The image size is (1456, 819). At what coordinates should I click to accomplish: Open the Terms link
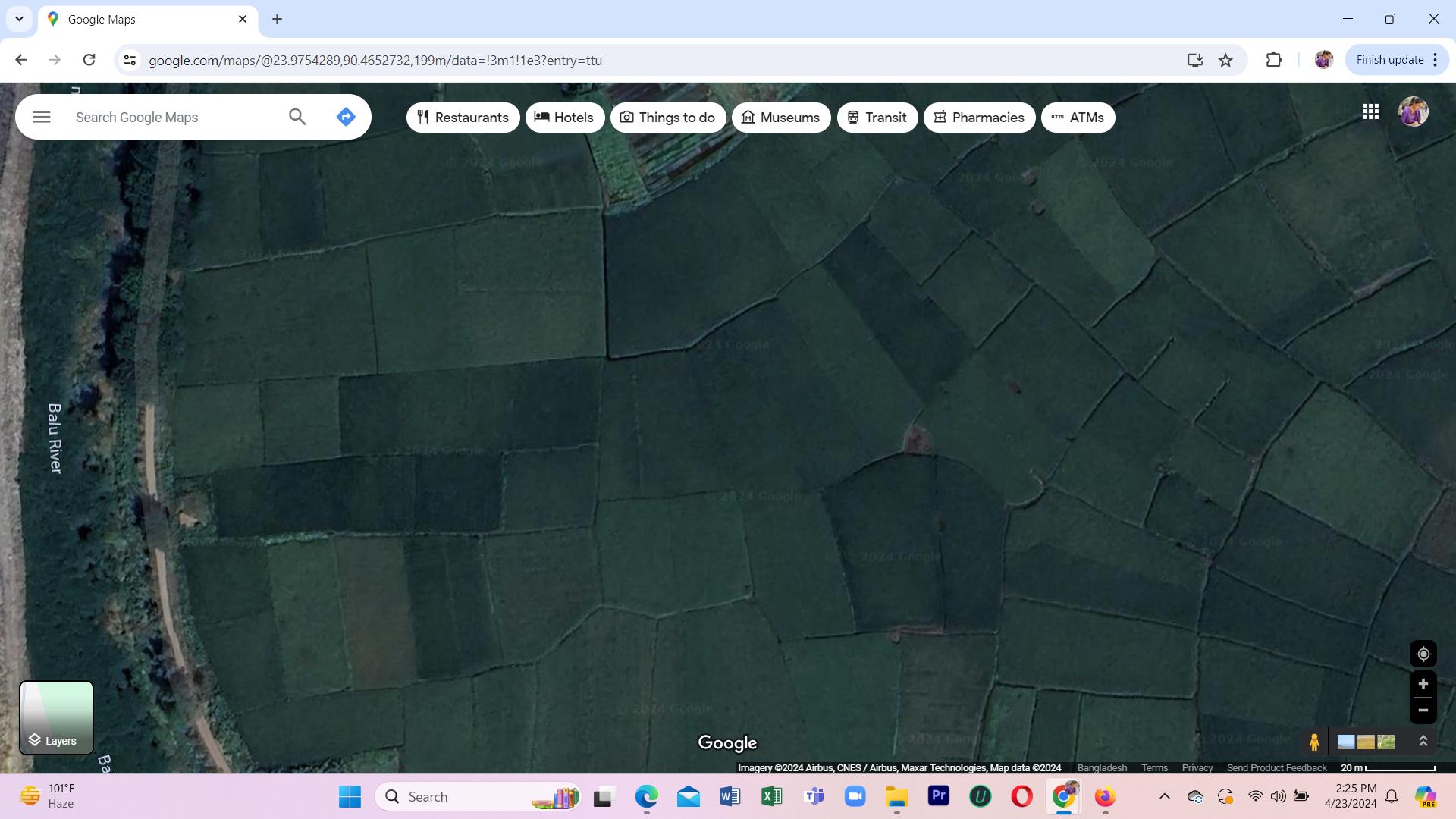1154,767
